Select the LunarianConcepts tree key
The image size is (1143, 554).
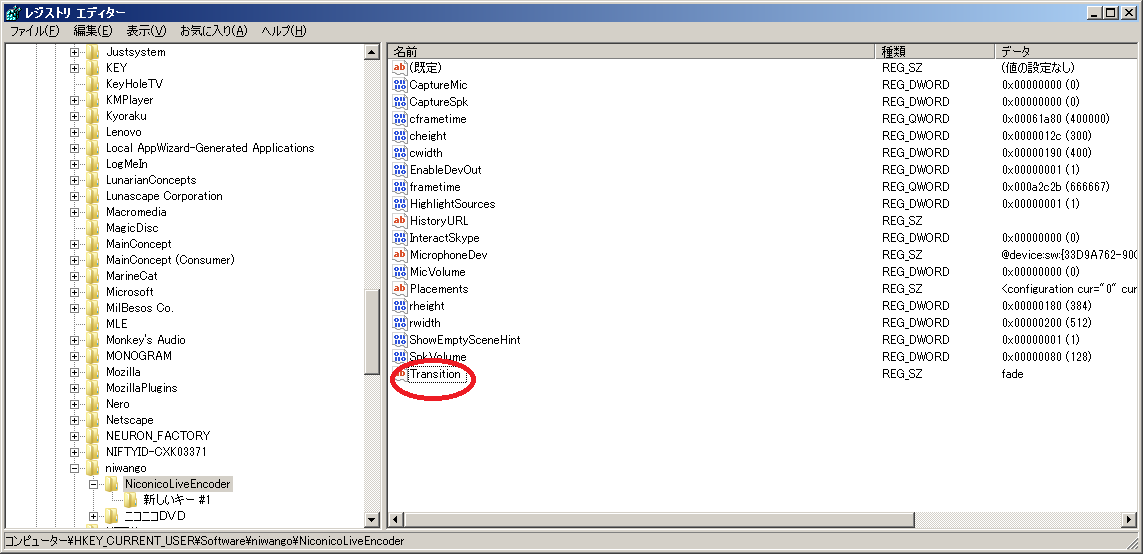(x=151, y=180)
